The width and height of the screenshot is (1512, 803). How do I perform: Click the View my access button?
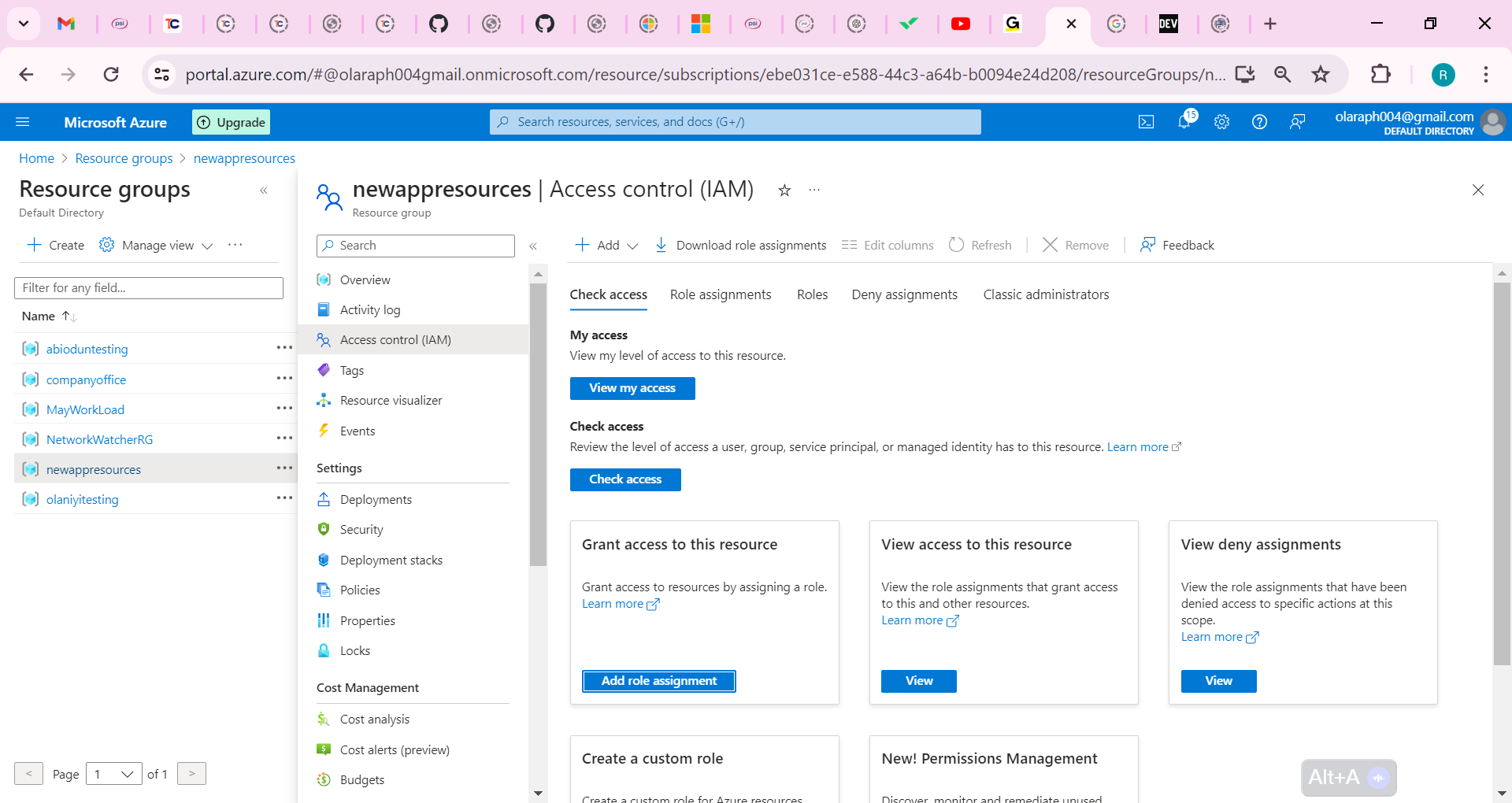click(632, 388)
